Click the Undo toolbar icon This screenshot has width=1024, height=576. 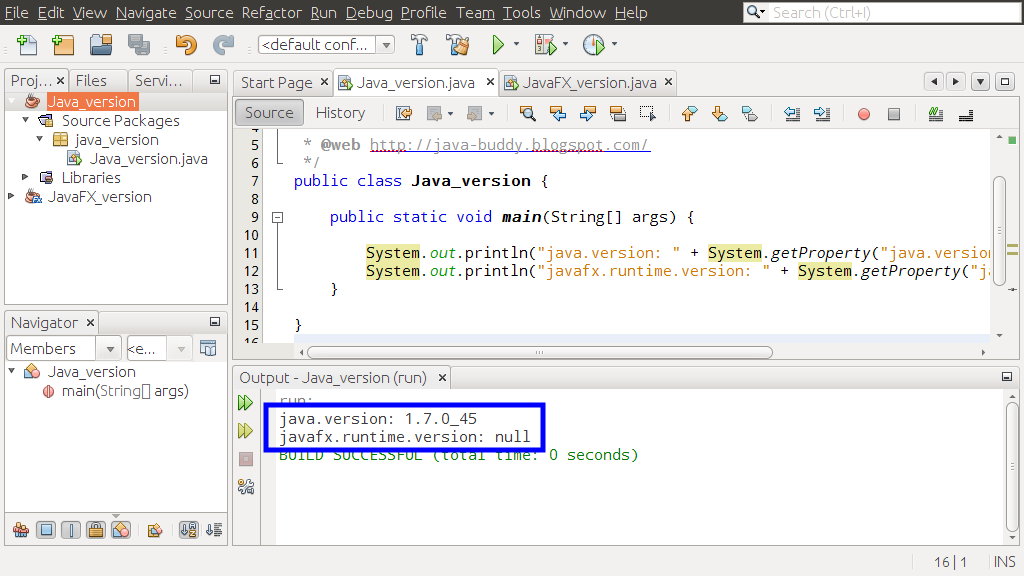(x=186, y=44)
